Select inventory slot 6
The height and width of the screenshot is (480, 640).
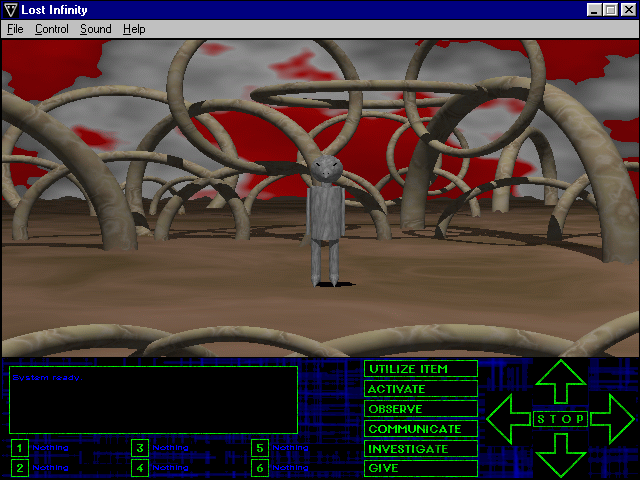click(260, 467)
